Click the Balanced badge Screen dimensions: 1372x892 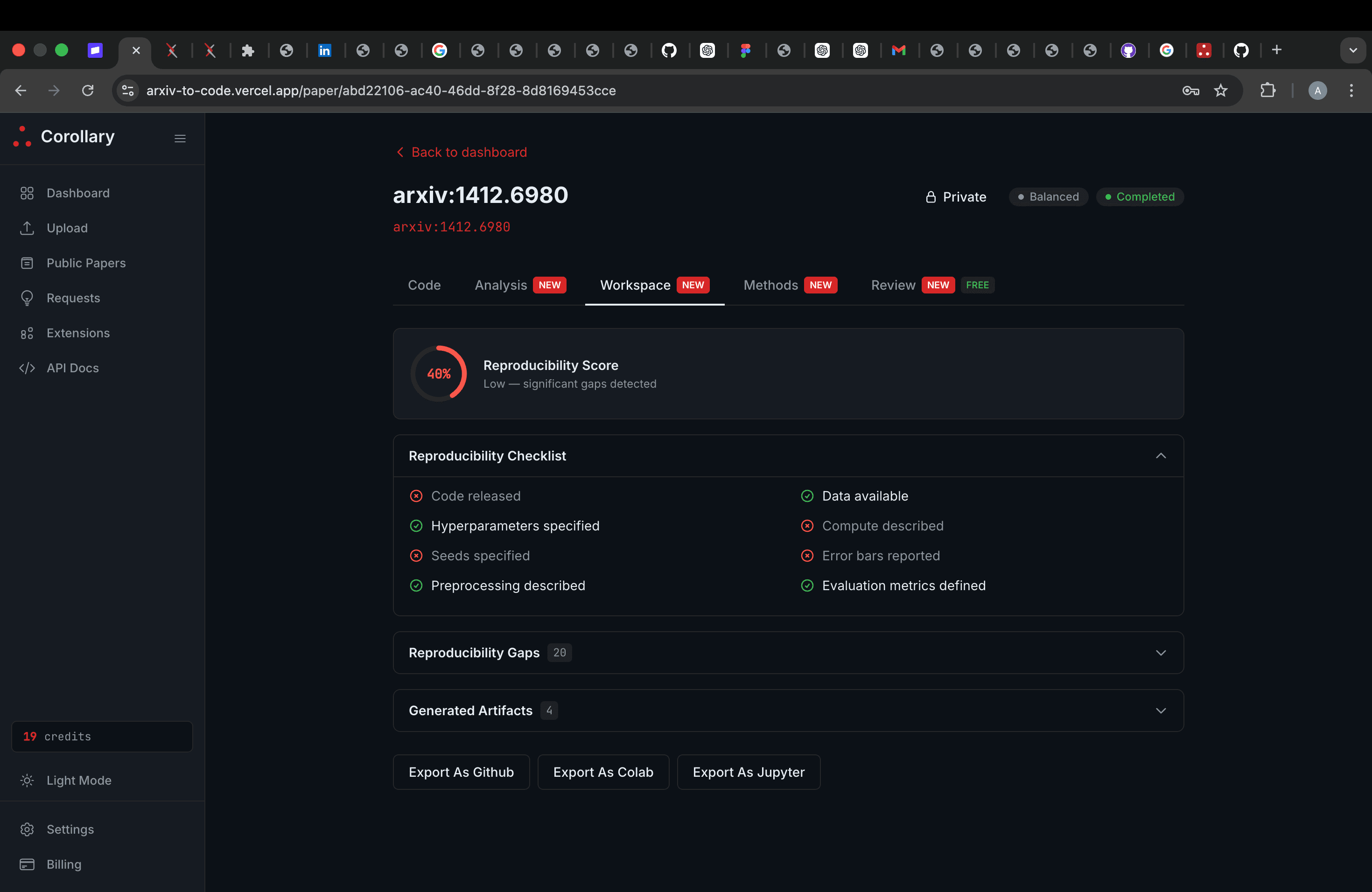1048,197
